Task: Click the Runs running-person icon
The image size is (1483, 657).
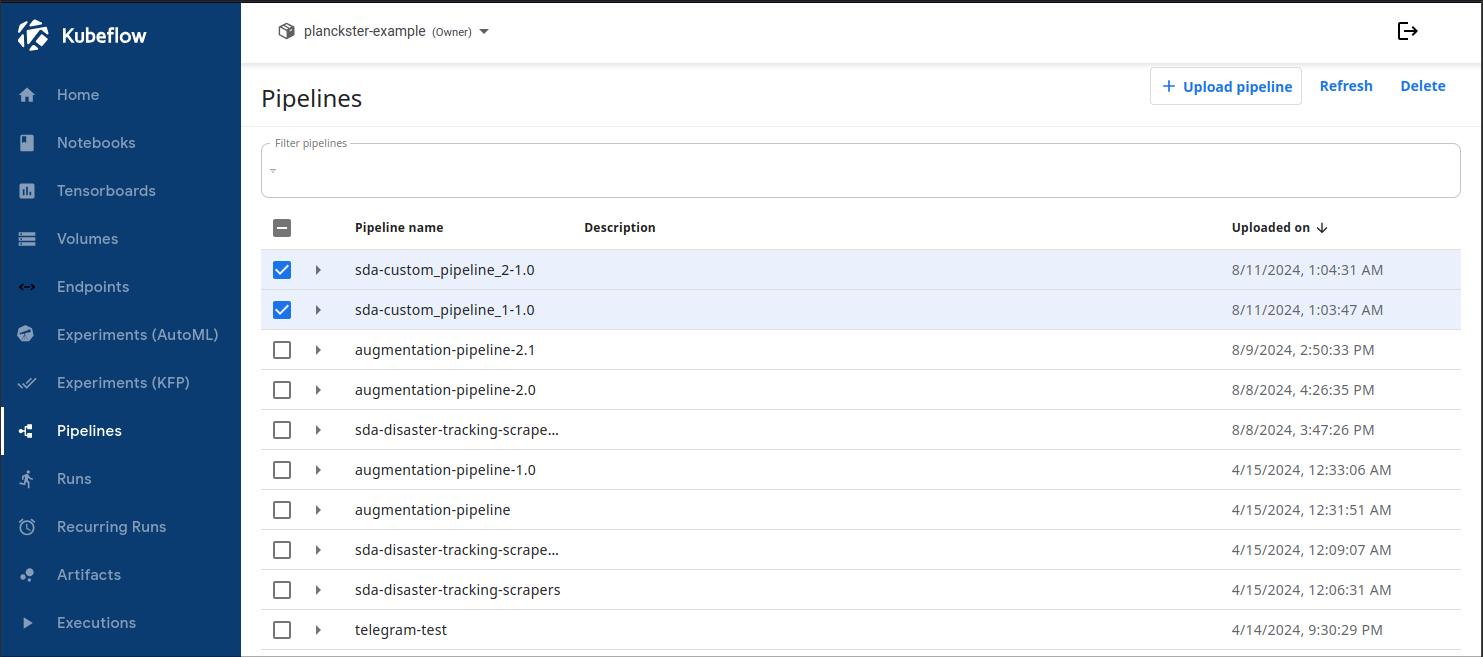Action: (27, 479)
